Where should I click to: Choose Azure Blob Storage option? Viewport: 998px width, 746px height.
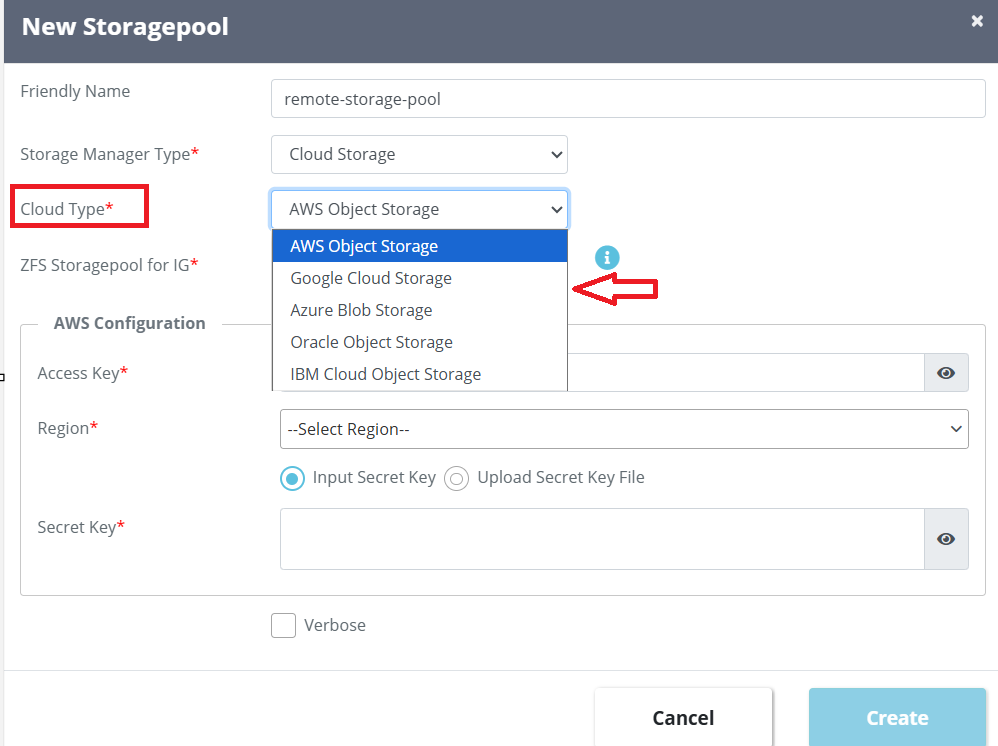[419, 310]
